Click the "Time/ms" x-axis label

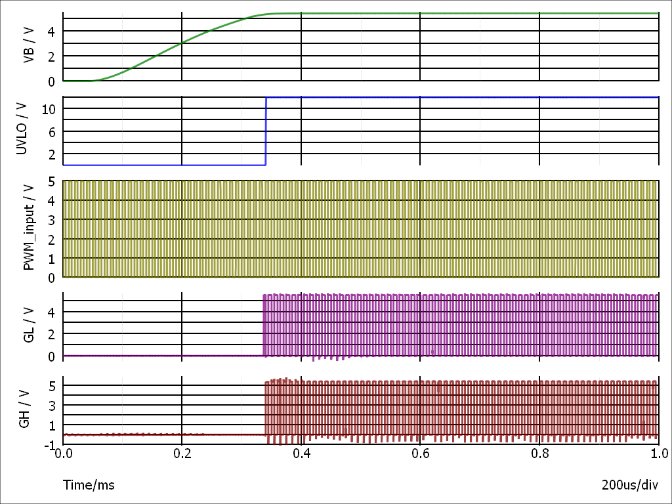(x=87, y=486)
